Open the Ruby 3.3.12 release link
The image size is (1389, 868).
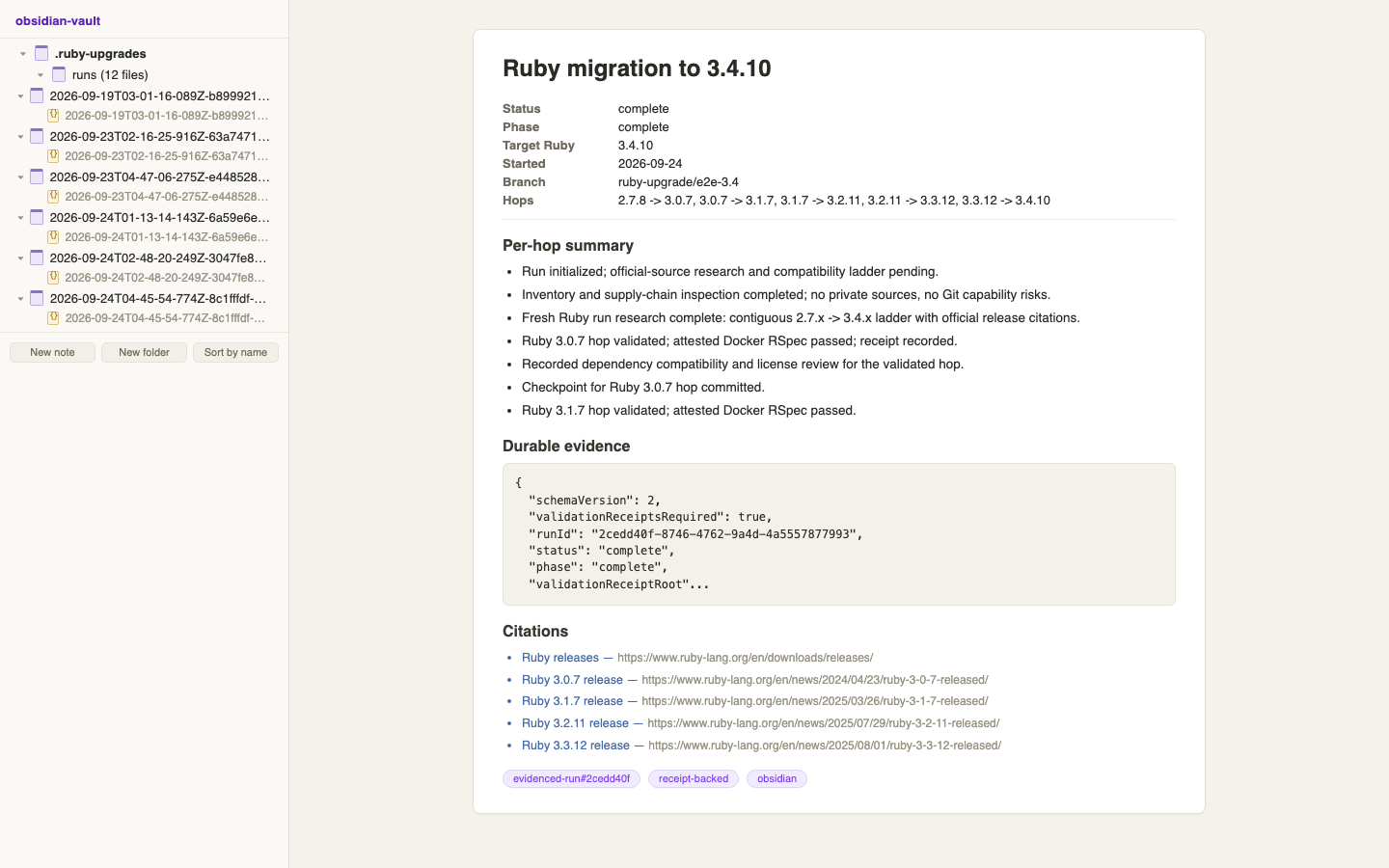click(576, 746)
